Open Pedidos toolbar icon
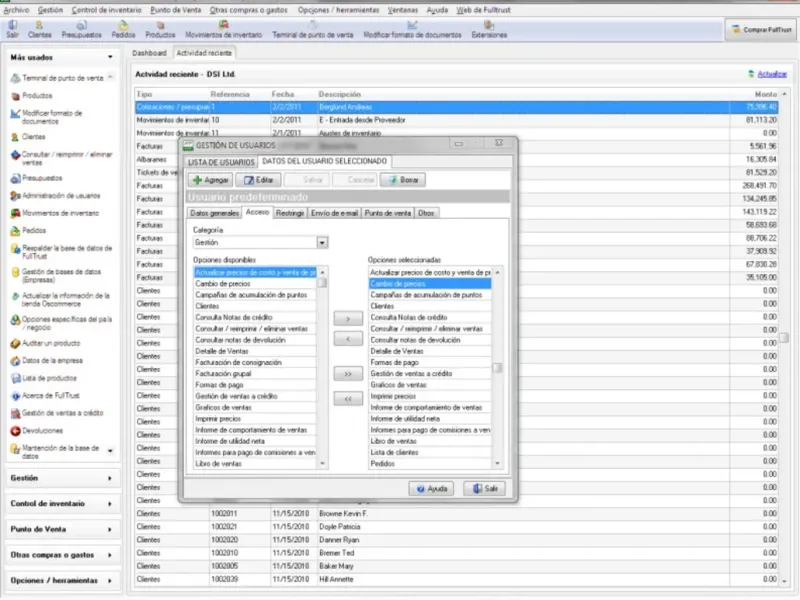 (123, 30)
